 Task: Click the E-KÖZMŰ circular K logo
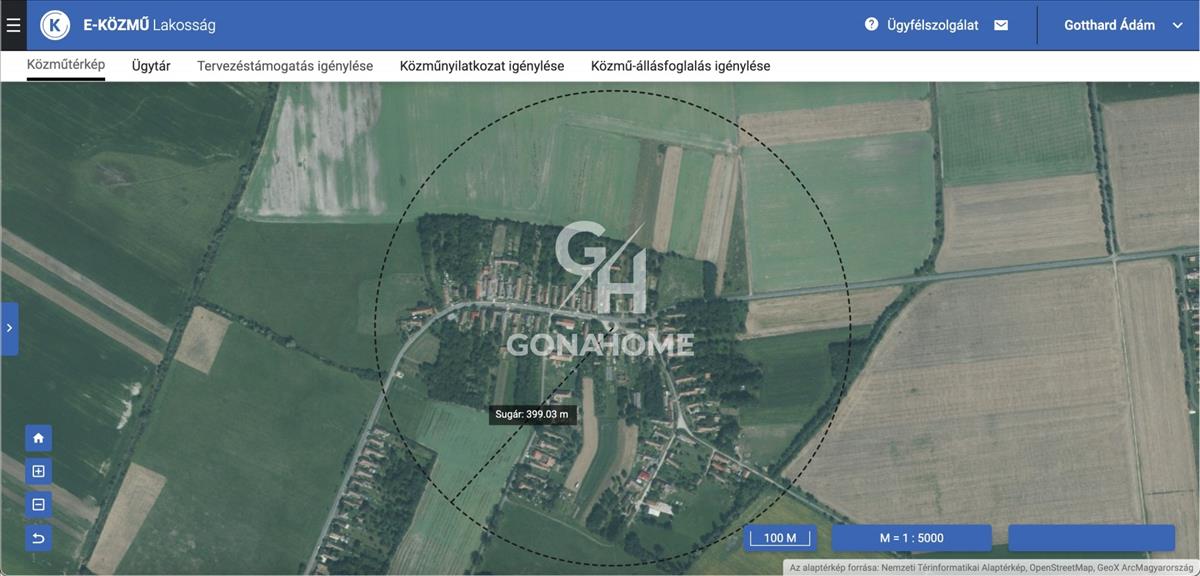click(x=55, y=25)
